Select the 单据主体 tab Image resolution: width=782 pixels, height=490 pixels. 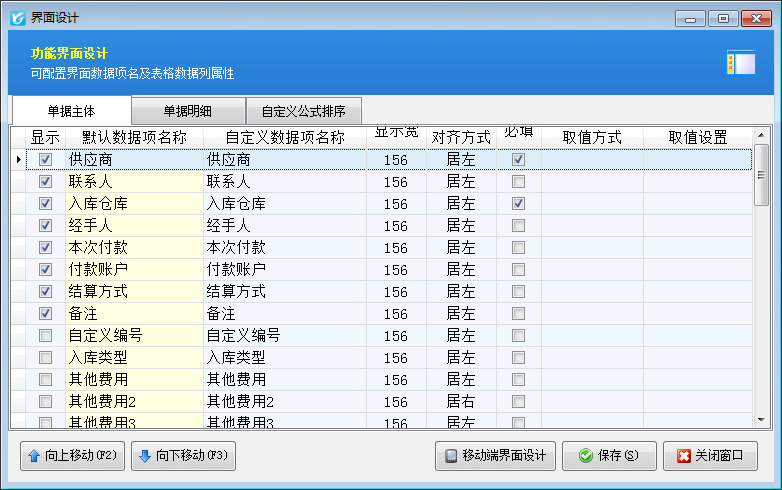tap(71, 111)
